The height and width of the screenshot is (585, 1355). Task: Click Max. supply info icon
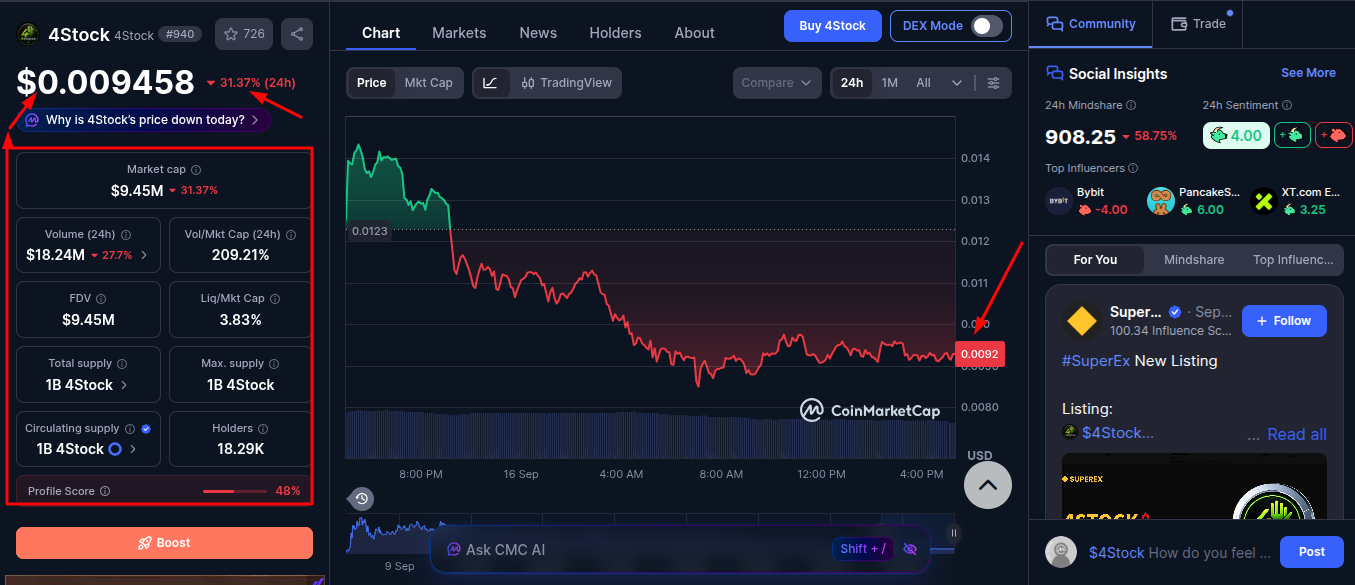[274, 364]
